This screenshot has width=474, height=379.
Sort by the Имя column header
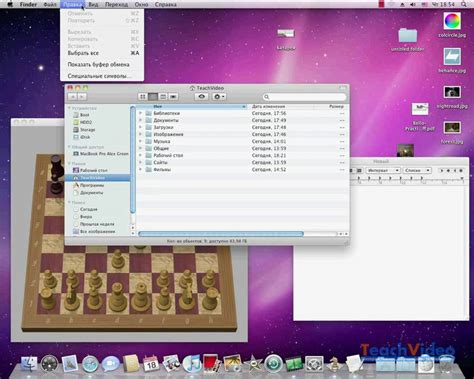[x=192, y=107]
